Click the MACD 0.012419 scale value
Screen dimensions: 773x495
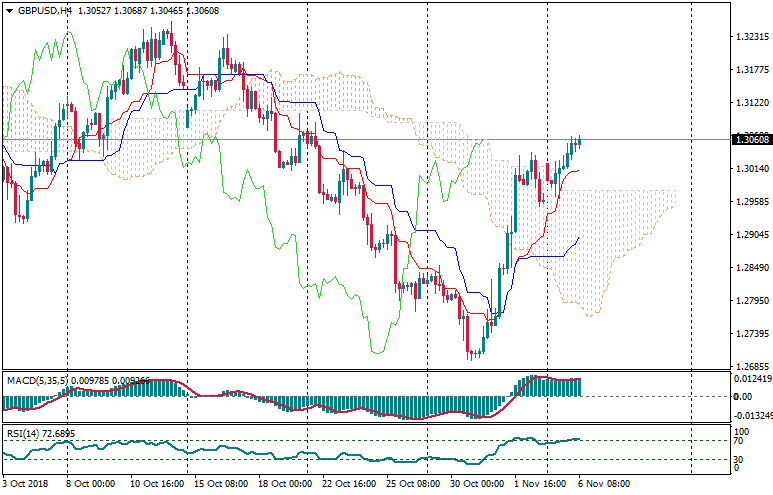[752, 378]
